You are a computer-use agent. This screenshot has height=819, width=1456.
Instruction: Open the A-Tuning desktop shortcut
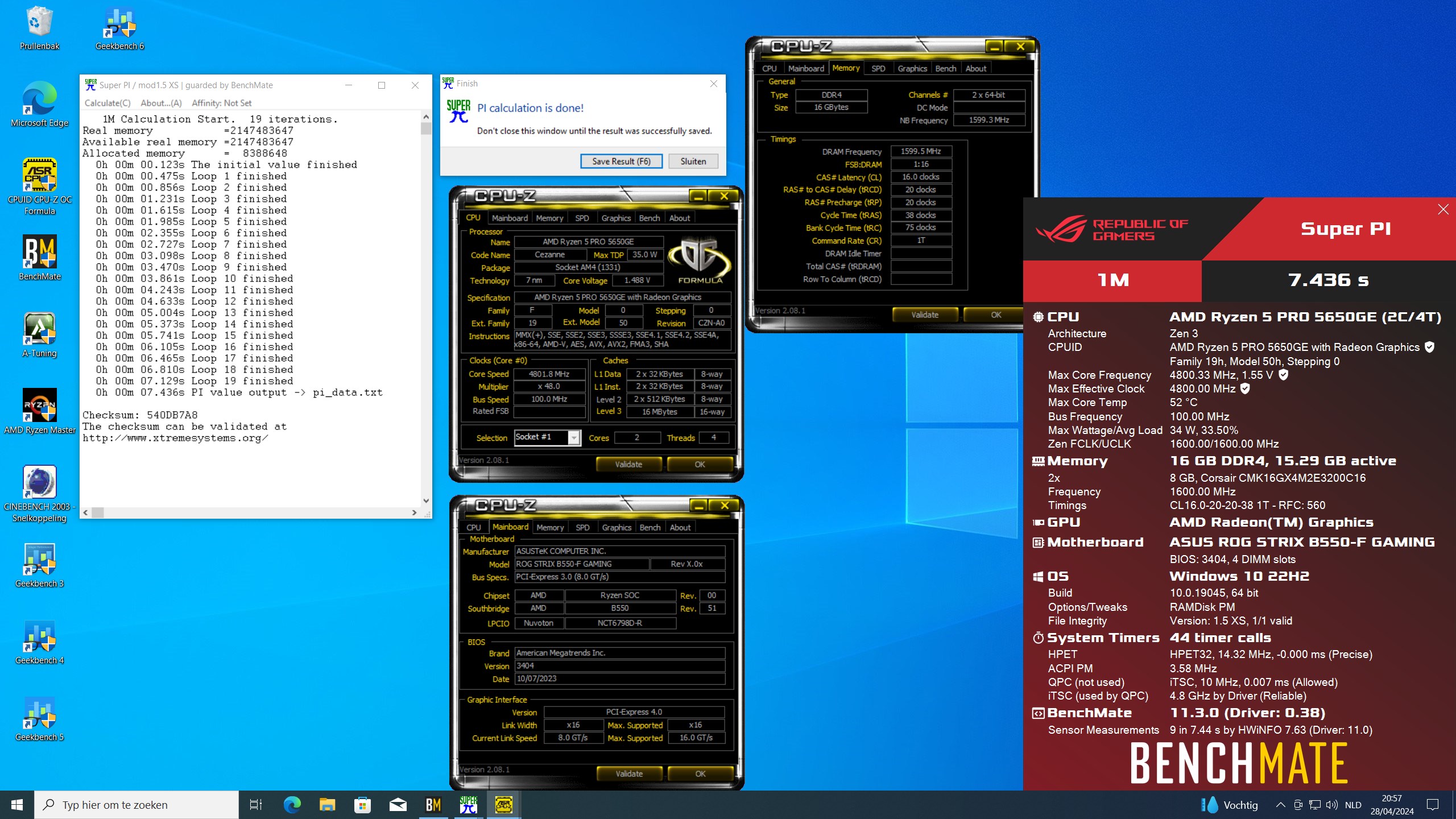click(x=39, y=336)
